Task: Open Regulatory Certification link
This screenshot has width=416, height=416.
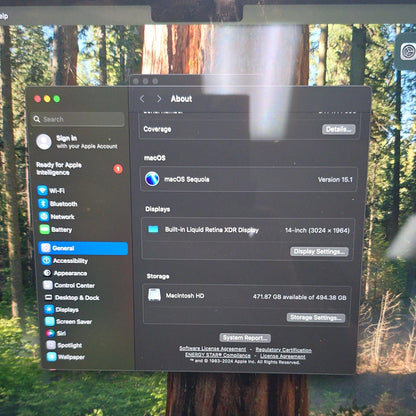Action: click(x=284, y=350)
